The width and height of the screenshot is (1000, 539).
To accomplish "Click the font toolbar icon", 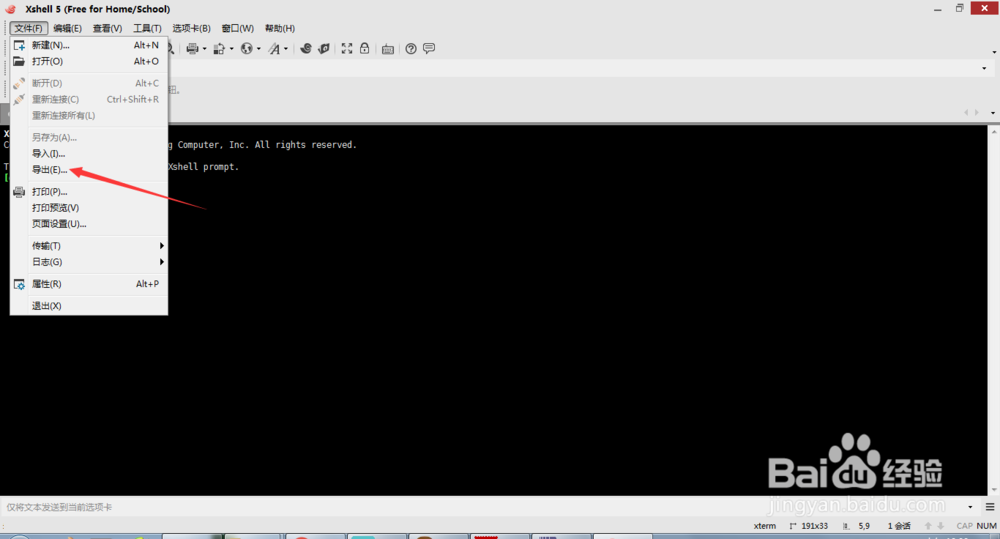I will click(x=274, y=48).
